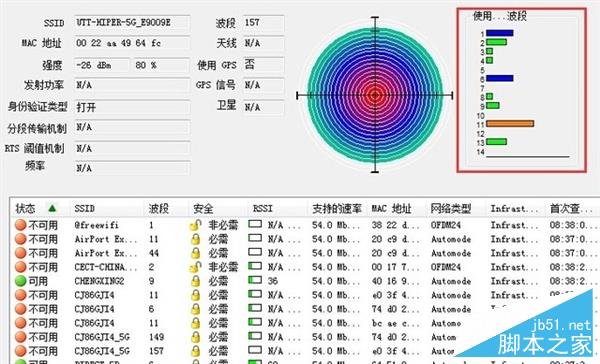Sort by the RSSI column header
Viewport: 600px width, 364px height.
coord(262,209)
